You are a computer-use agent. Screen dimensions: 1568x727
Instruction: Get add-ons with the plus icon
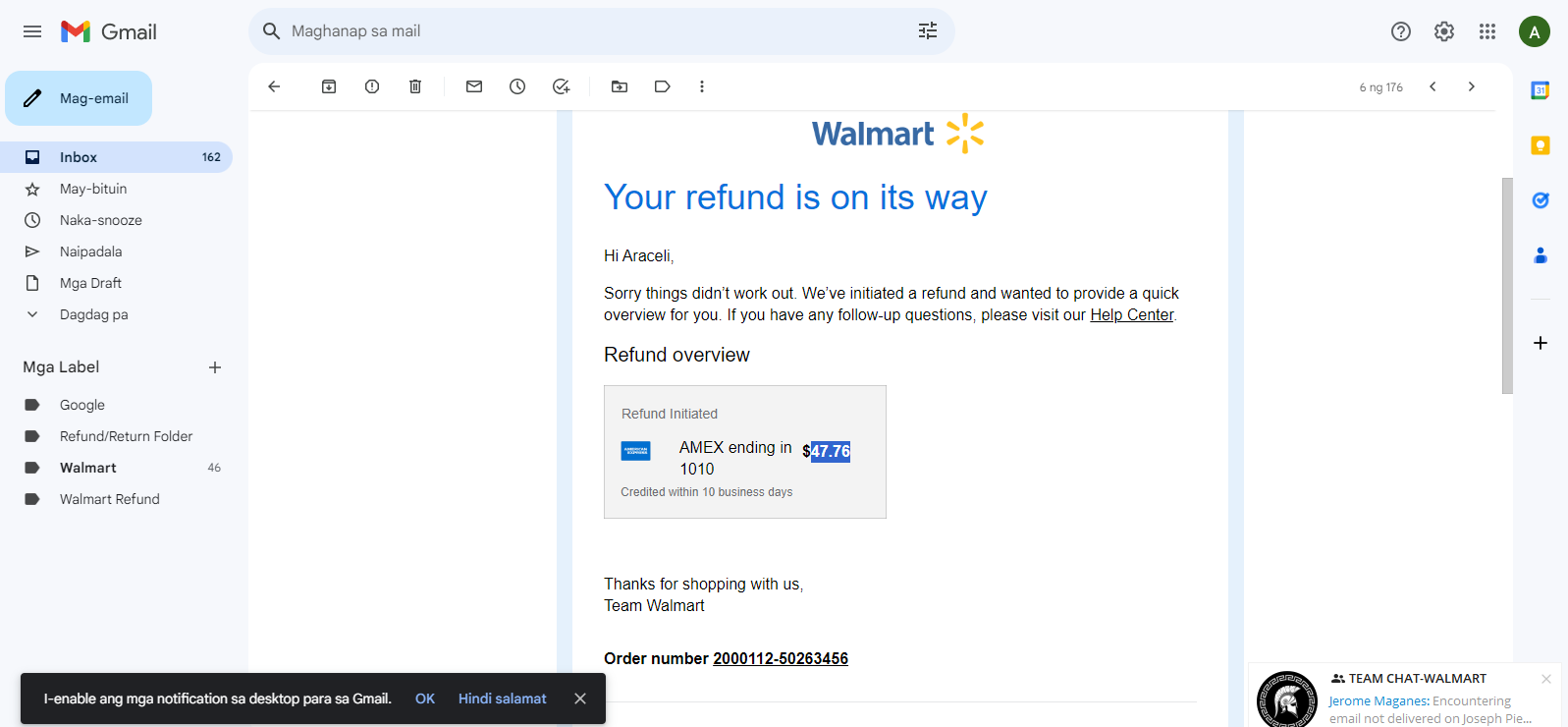(x=1541, y=343)
